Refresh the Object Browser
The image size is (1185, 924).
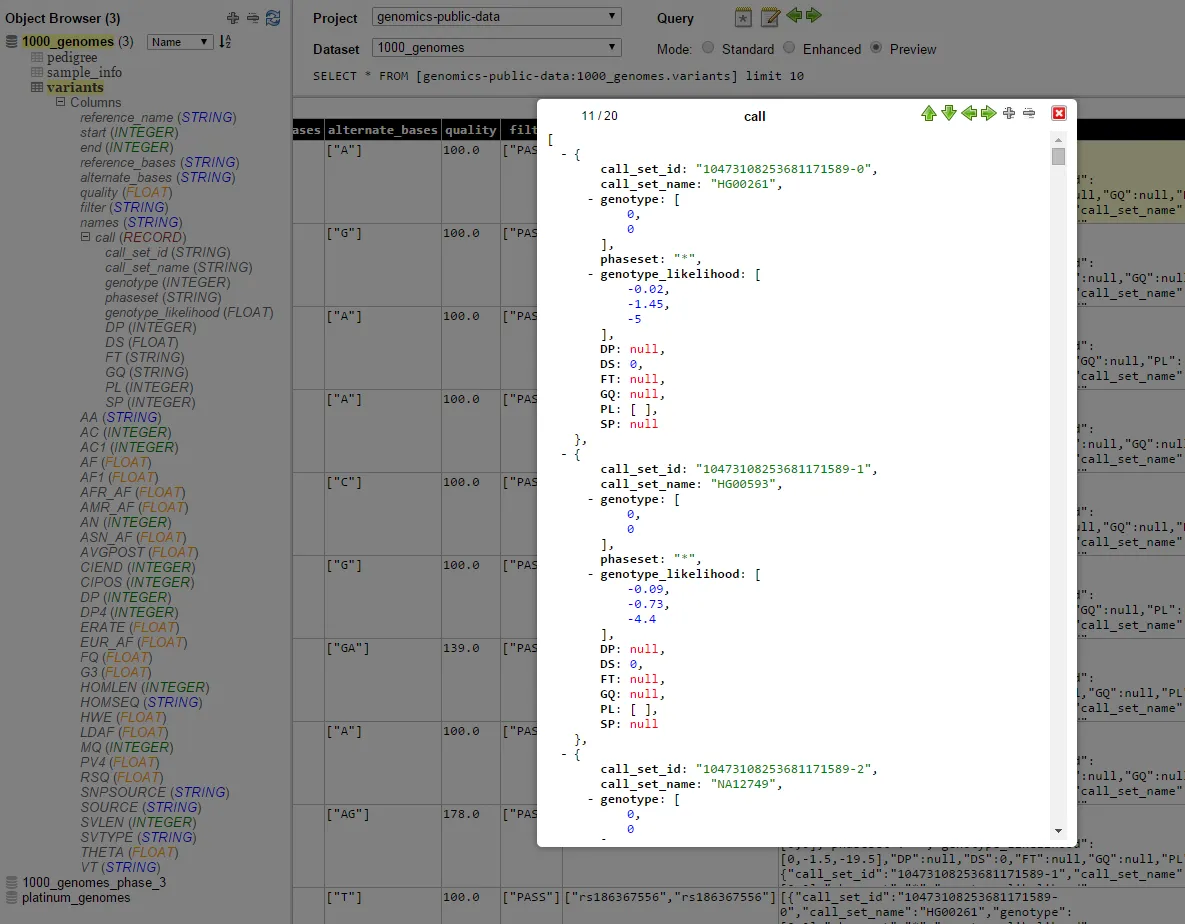273,18
